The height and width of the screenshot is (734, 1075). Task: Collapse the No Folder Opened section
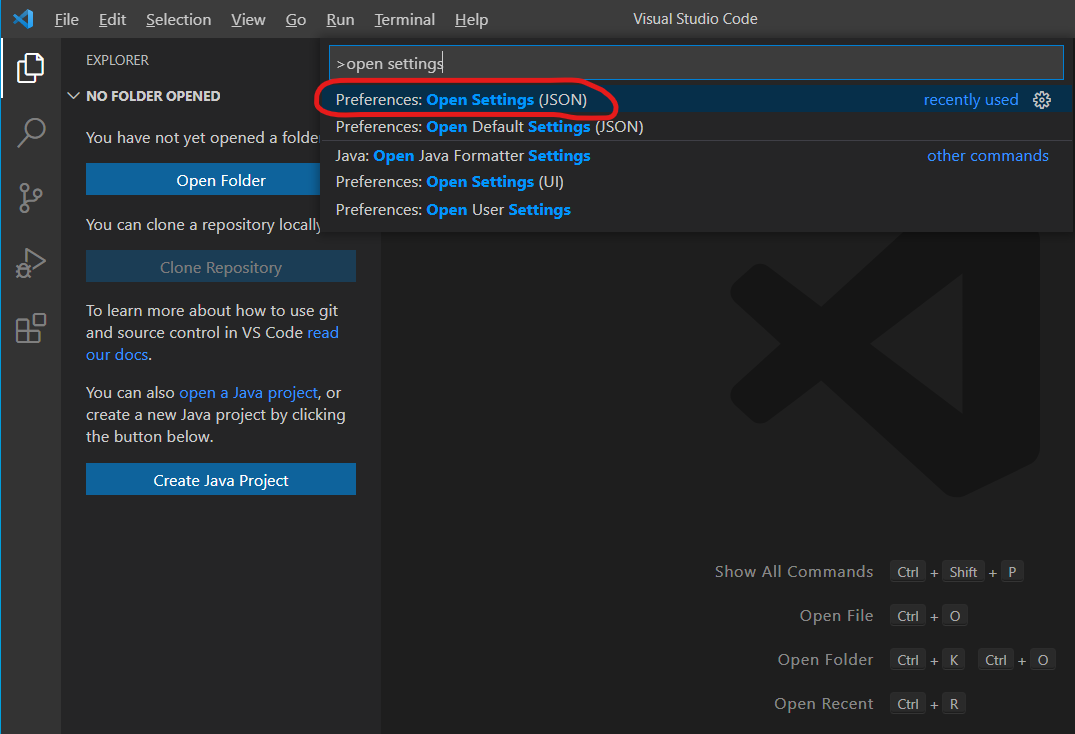pyautogui.click(x=73, y=96)
